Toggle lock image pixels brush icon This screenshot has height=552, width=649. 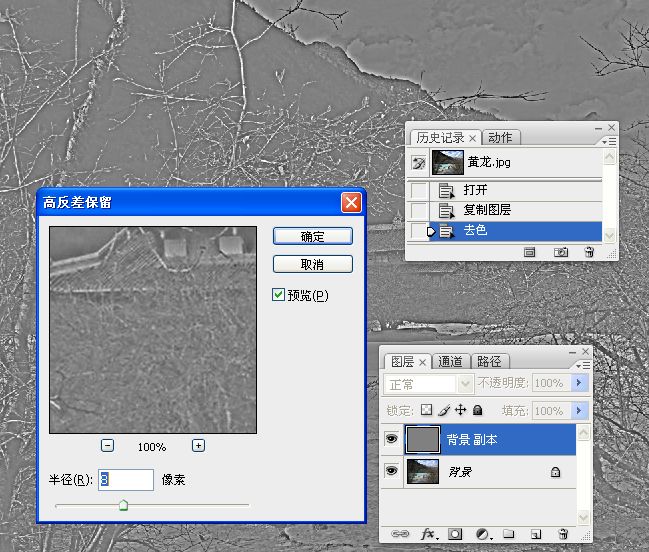click(x=444, y=410)
